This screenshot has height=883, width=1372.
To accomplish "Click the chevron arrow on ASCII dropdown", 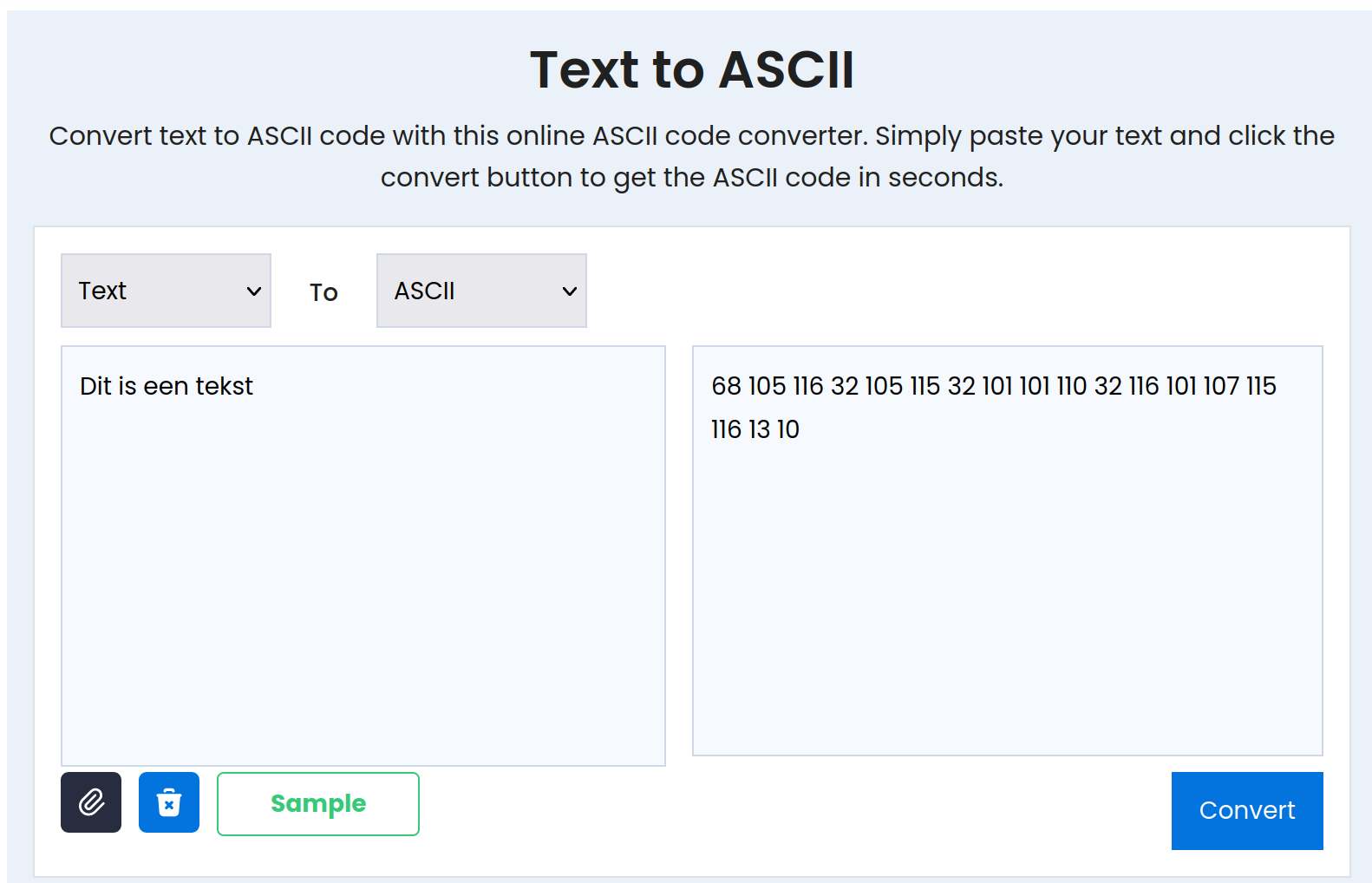I will (x=570, y=291).
